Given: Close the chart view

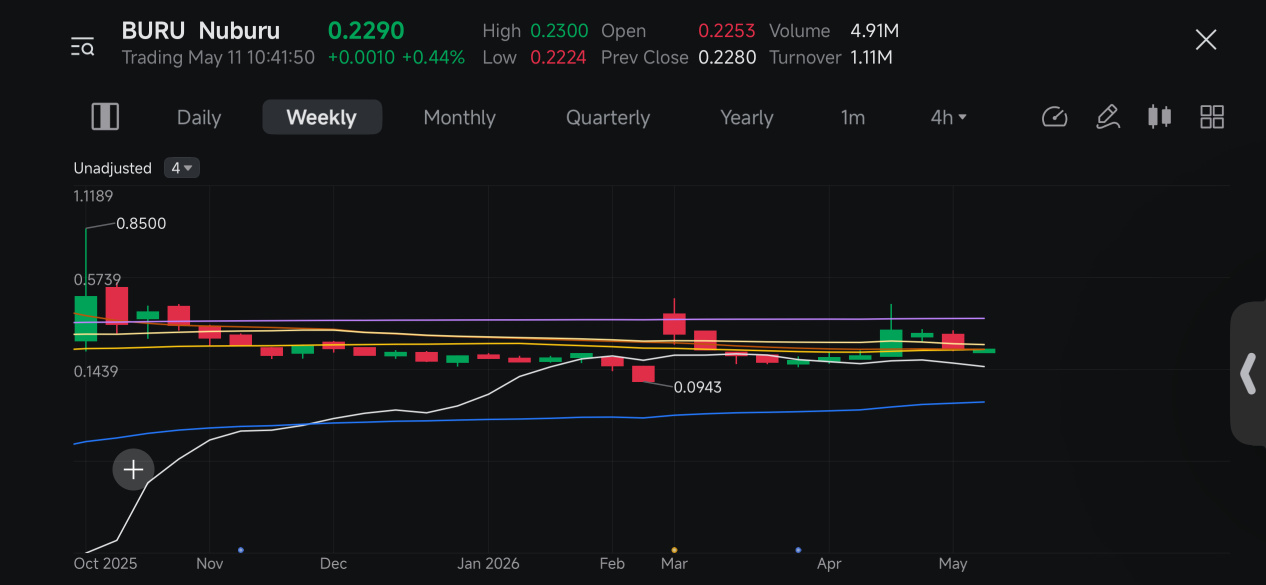Looking at the screenshot, I should pyautogui.click(x=1206, y=40).
